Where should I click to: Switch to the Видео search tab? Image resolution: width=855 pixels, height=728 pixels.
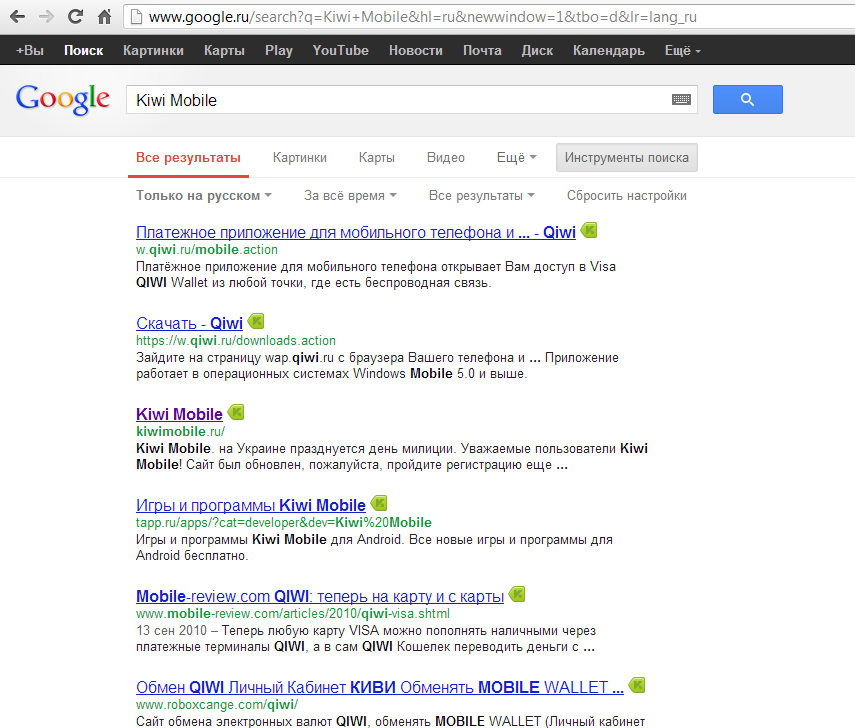[x=445, y=158]
